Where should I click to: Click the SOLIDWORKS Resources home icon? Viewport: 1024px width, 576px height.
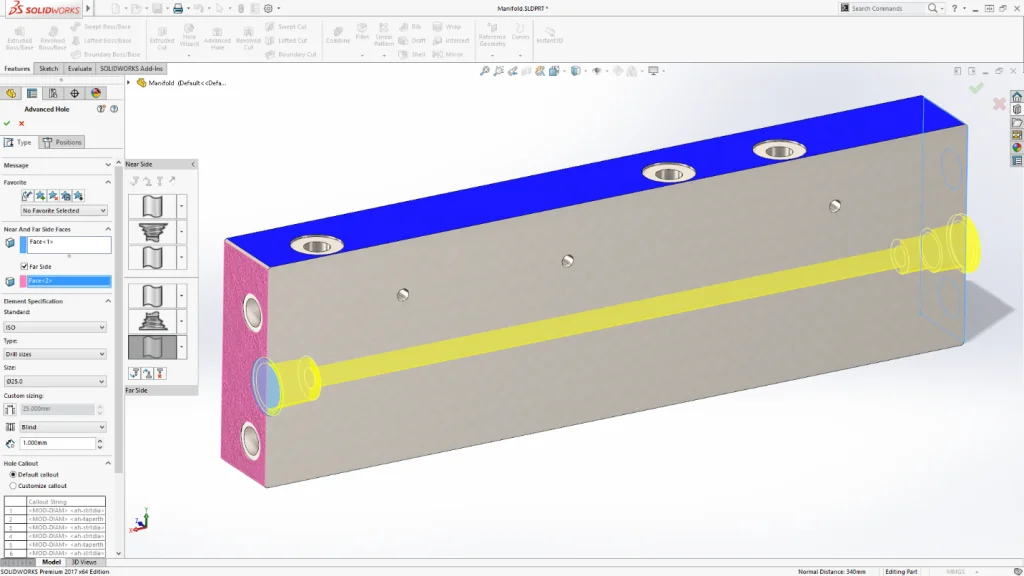click(x=1017, y=97)
